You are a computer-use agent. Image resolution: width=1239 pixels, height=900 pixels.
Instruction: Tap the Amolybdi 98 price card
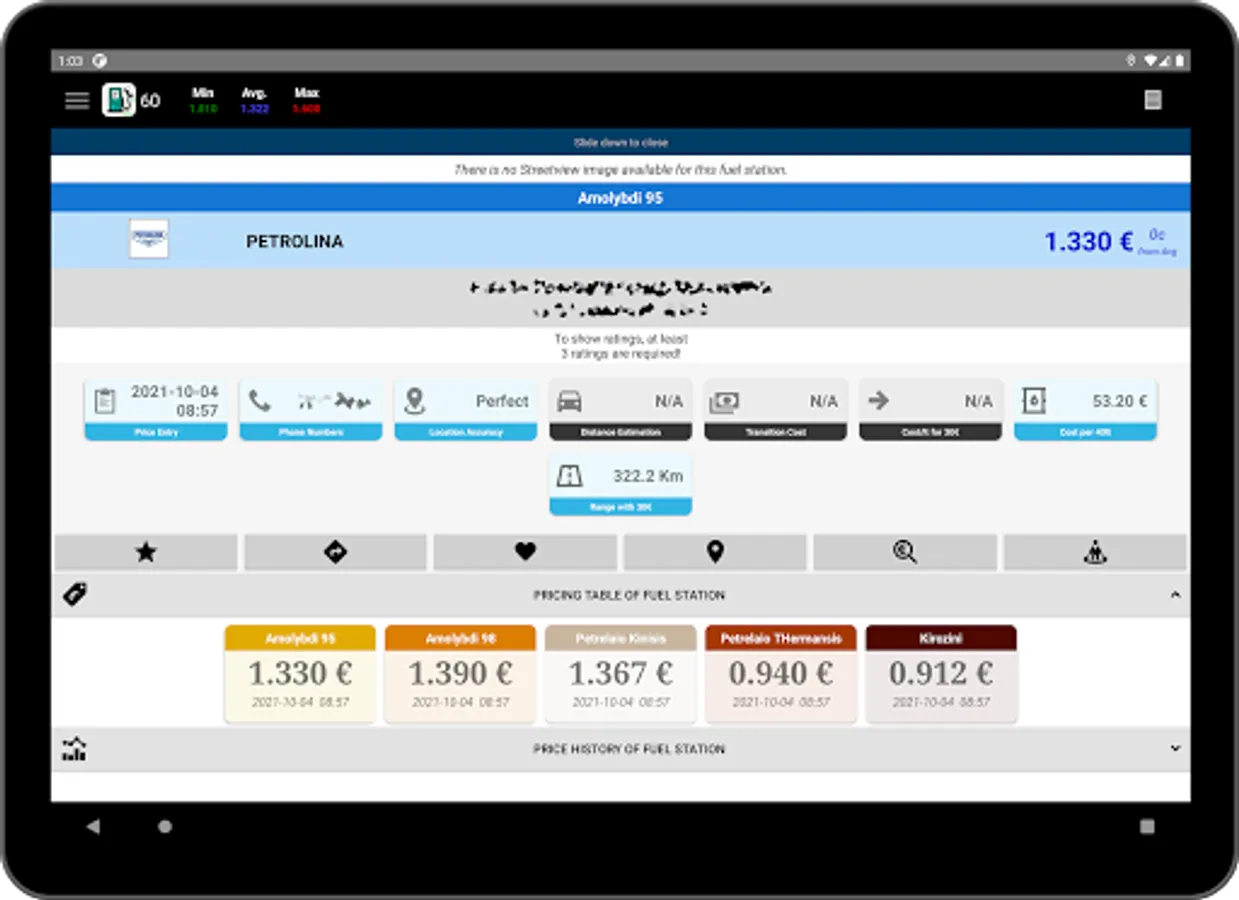point(460,674)
